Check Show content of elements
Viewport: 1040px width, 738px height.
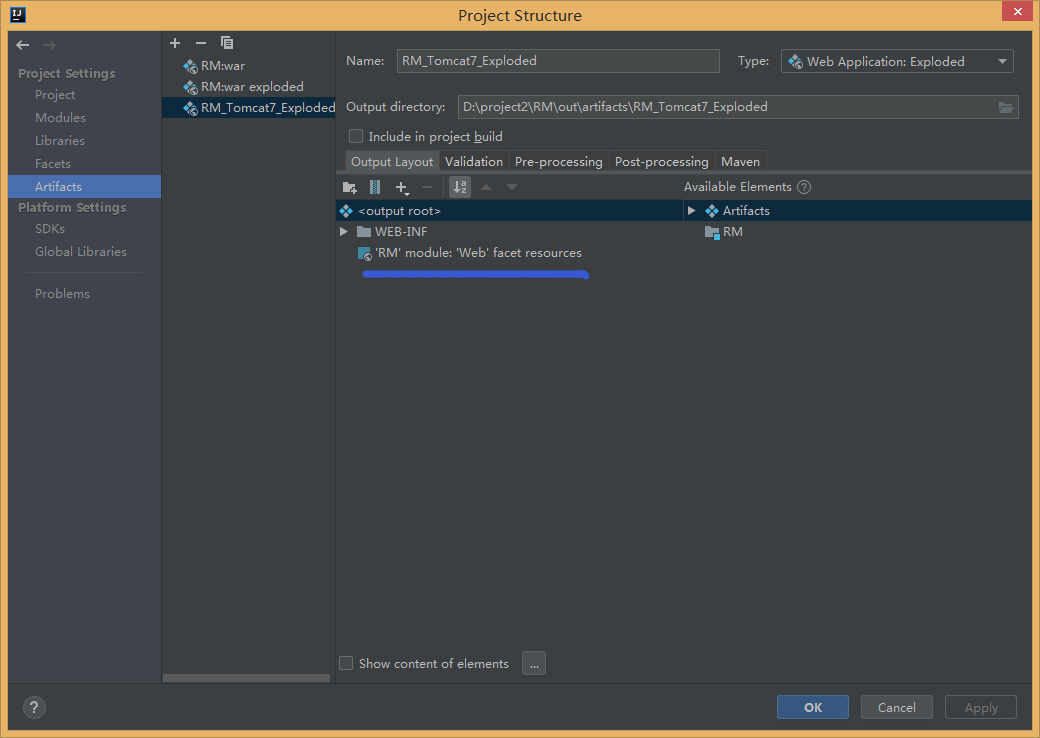click(346, 663)
